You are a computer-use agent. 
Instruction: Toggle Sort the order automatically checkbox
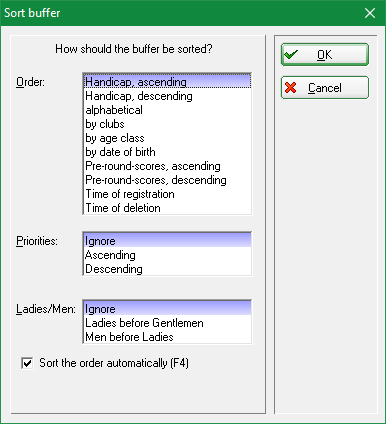[27, 363]
